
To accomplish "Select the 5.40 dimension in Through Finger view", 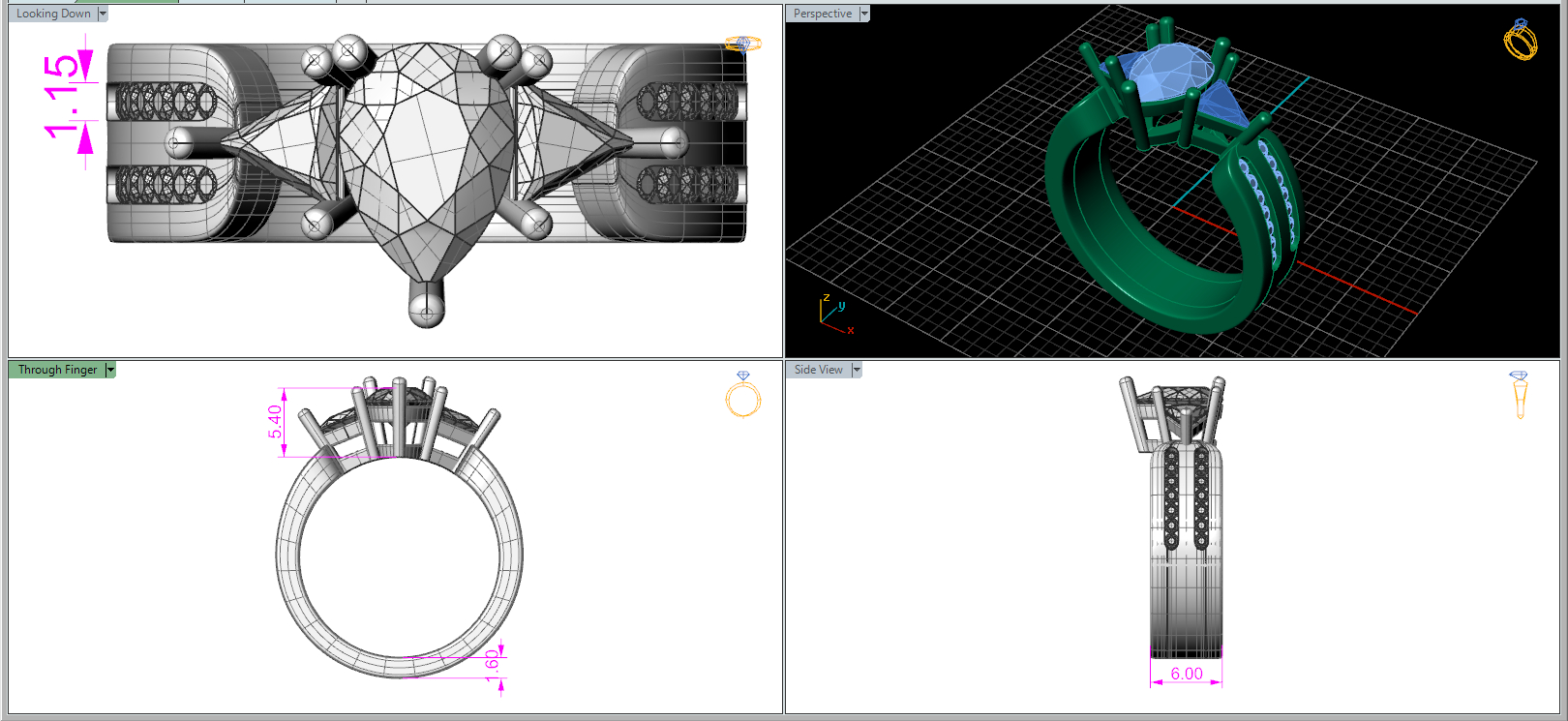I will (x=276, y=422).
